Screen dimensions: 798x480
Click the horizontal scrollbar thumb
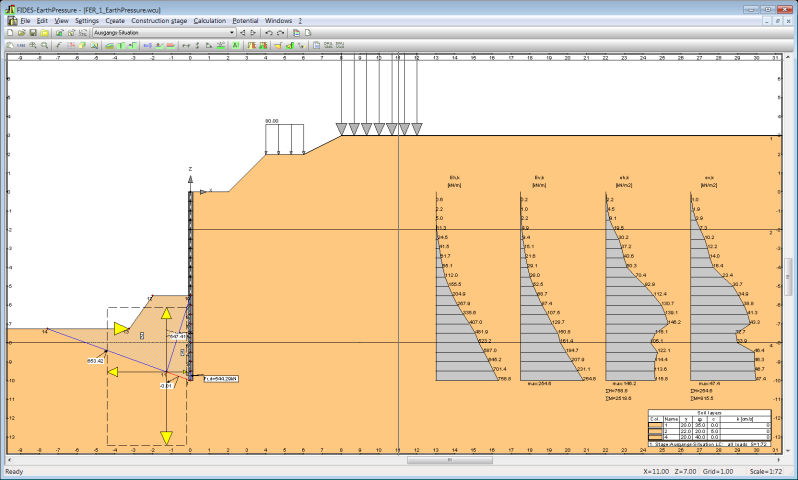[x=449, y=460]
